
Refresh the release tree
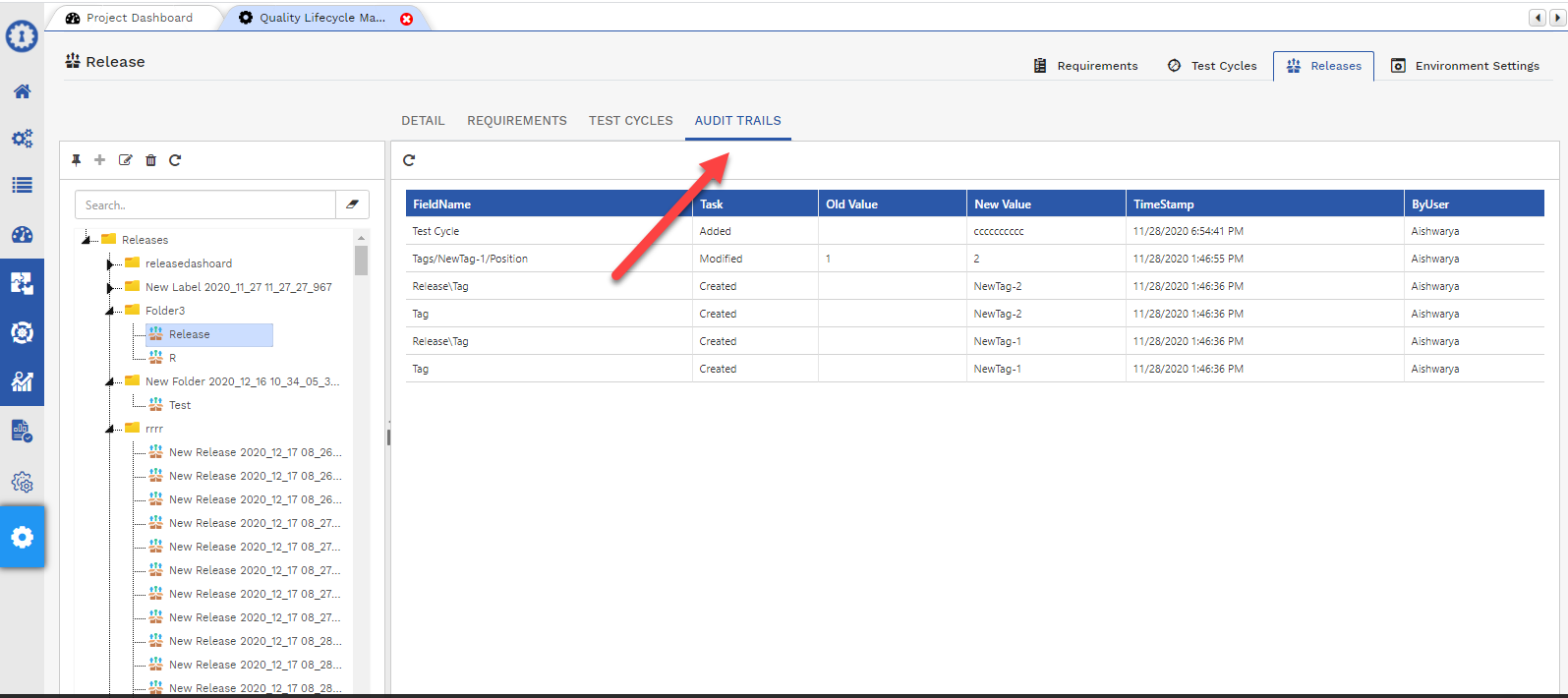point(175,160)
